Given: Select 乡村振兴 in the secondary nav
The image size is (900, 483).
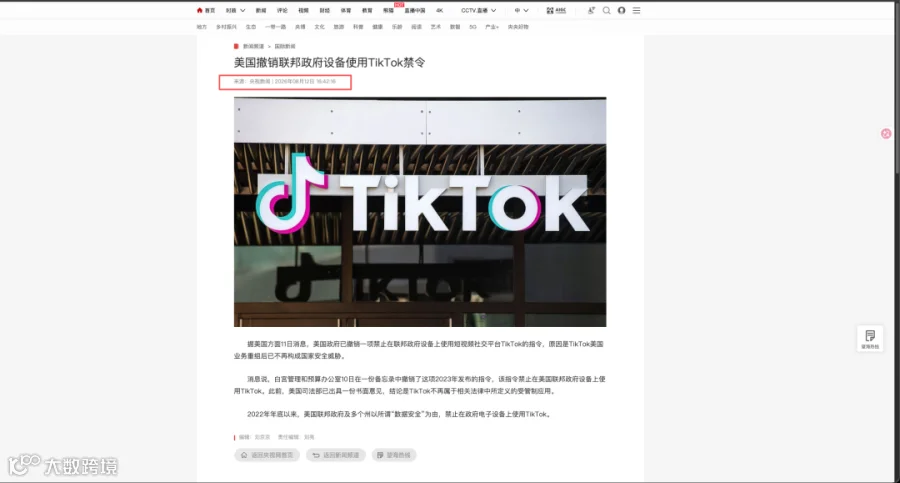Looking at the screenshot, I should pyautogui.click(x=226, y=27).
